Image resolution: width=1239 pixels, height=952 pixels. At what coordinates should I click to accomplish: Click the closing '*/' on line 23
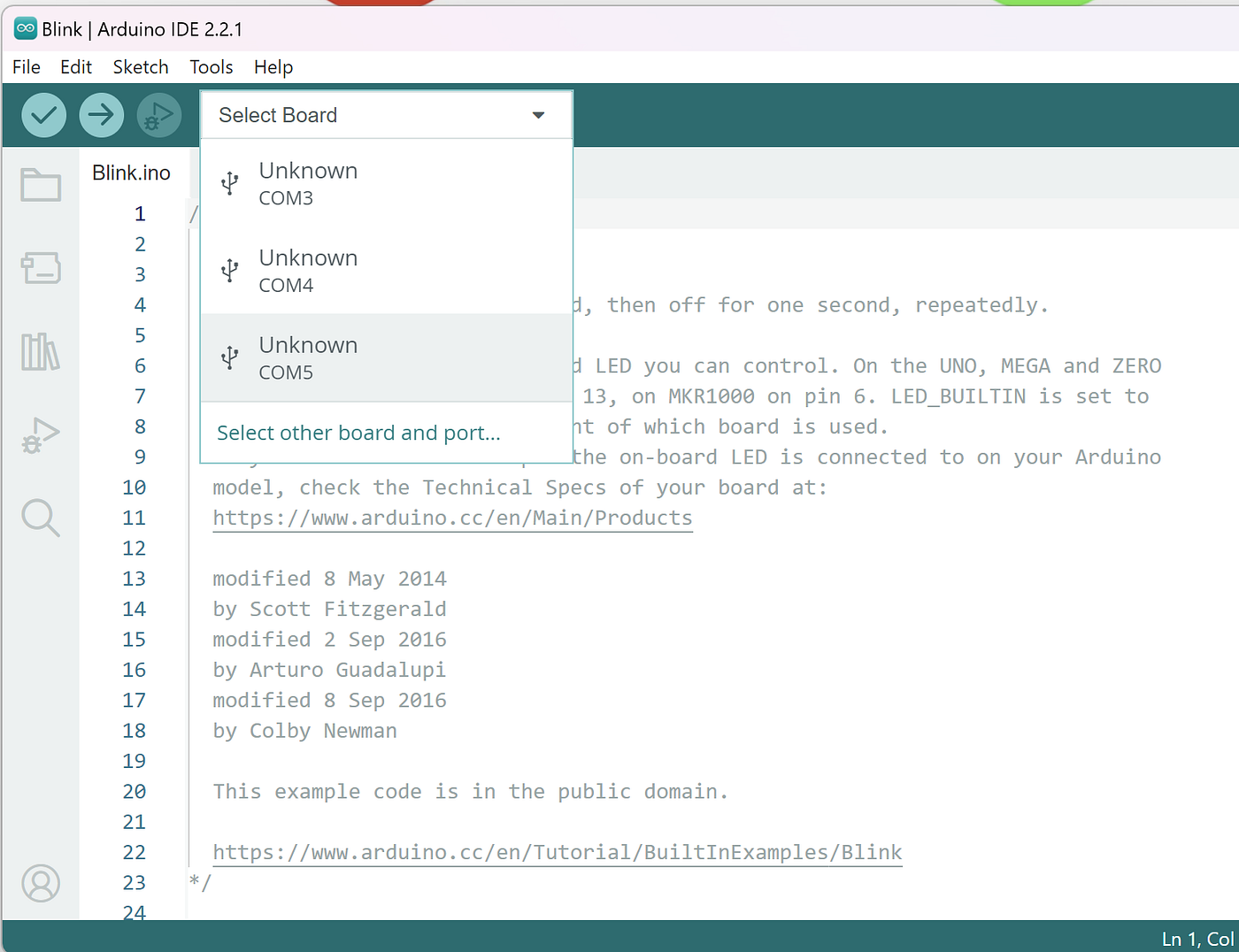(200, 882)
